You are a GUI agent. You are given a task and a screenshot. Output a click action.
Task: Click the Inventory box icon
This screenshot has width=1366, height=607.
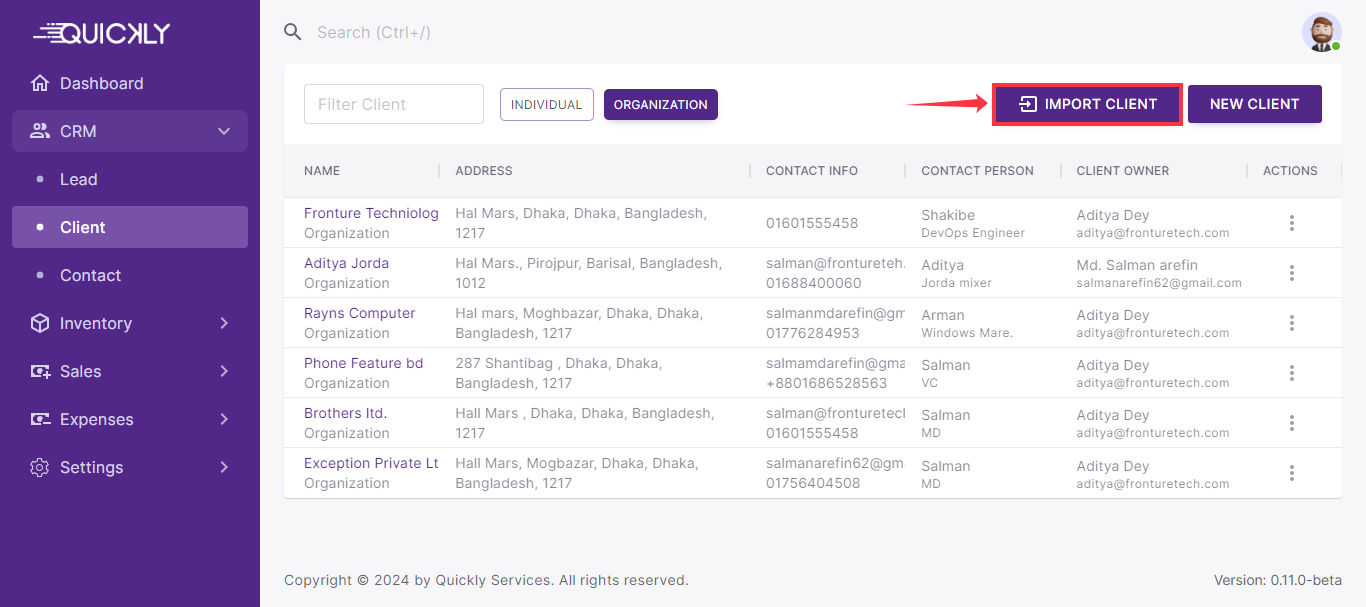(x=40, y=323)
